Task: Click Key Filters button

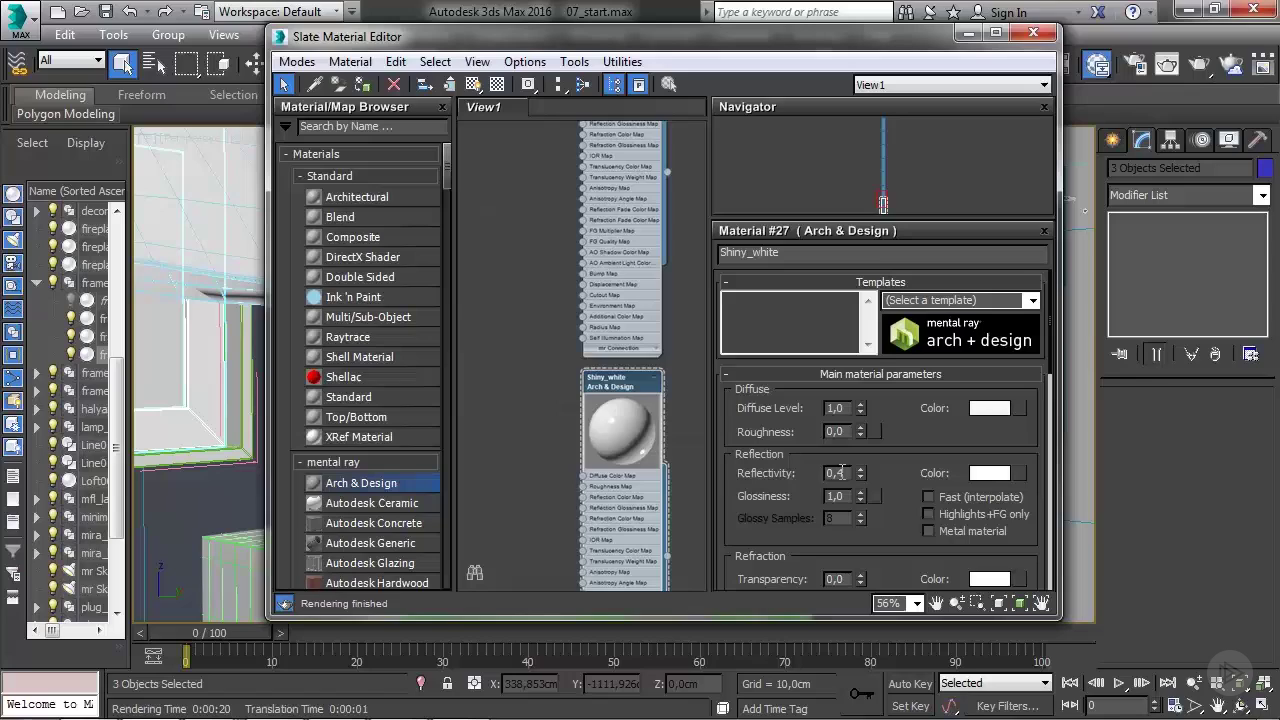Action: pos(1008,706)
